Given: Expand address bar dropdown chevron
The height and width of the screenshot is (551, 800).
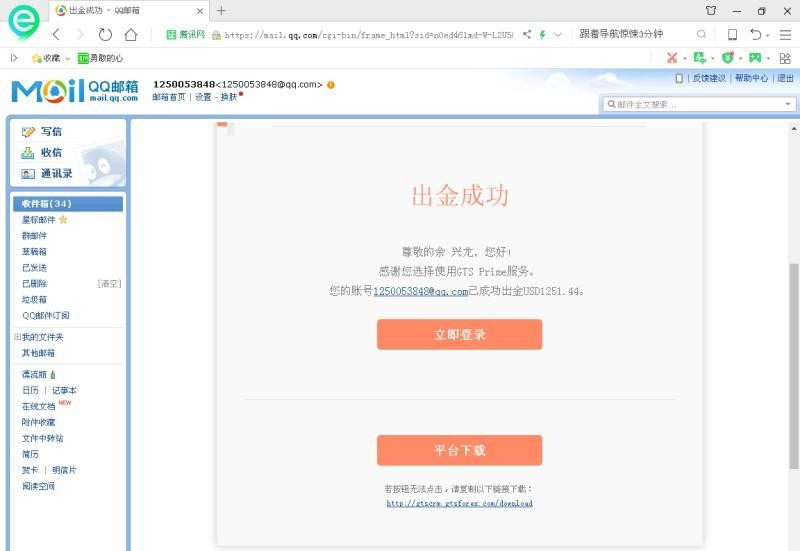Looking at the screenshot, I should tap(557, 34).
